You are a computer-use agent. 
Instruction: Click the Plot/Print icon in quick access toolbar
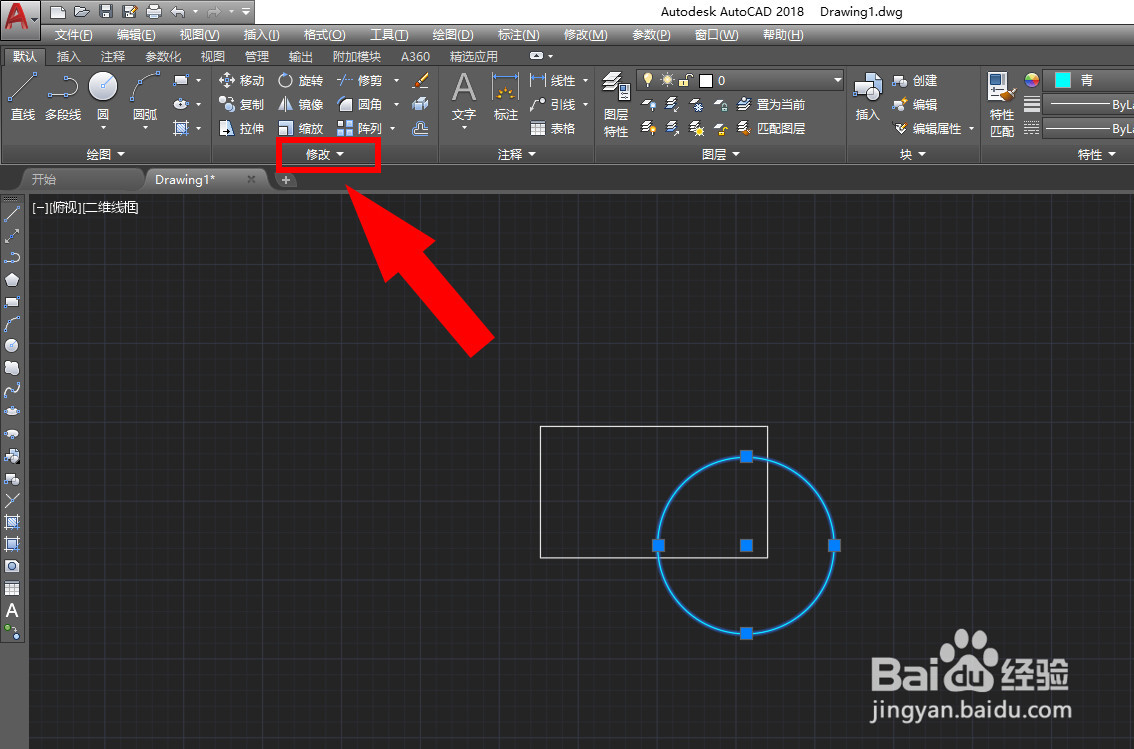coord(153,12)
